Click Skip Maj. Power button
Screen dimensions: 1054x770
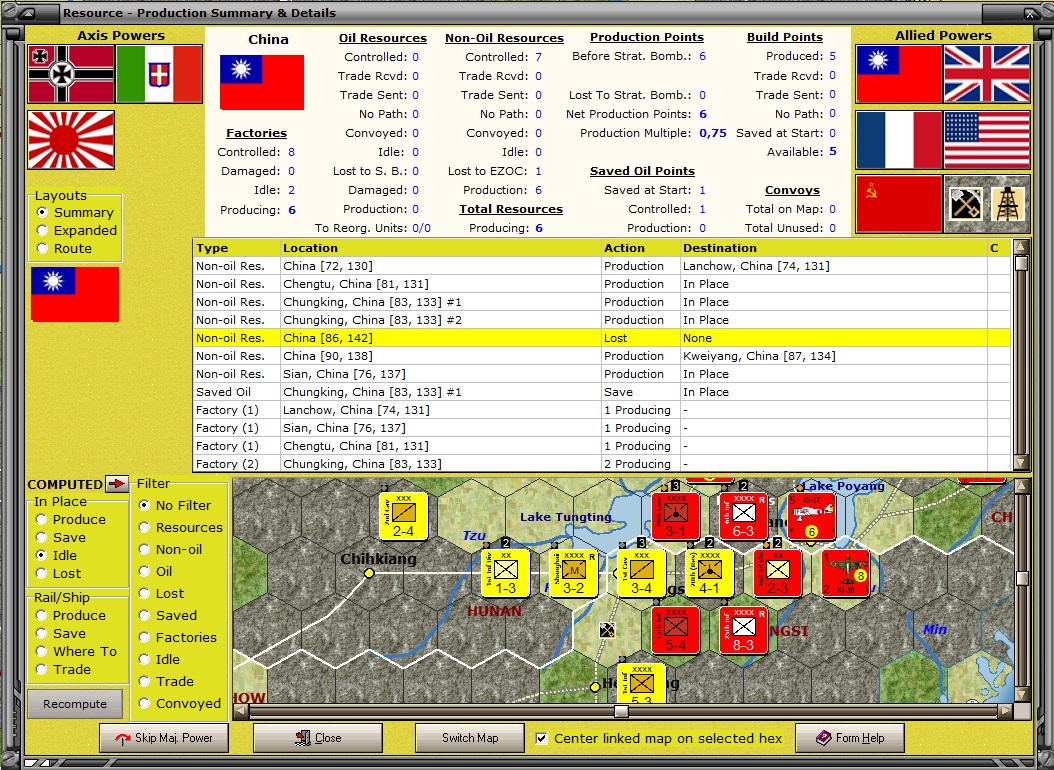164,738
